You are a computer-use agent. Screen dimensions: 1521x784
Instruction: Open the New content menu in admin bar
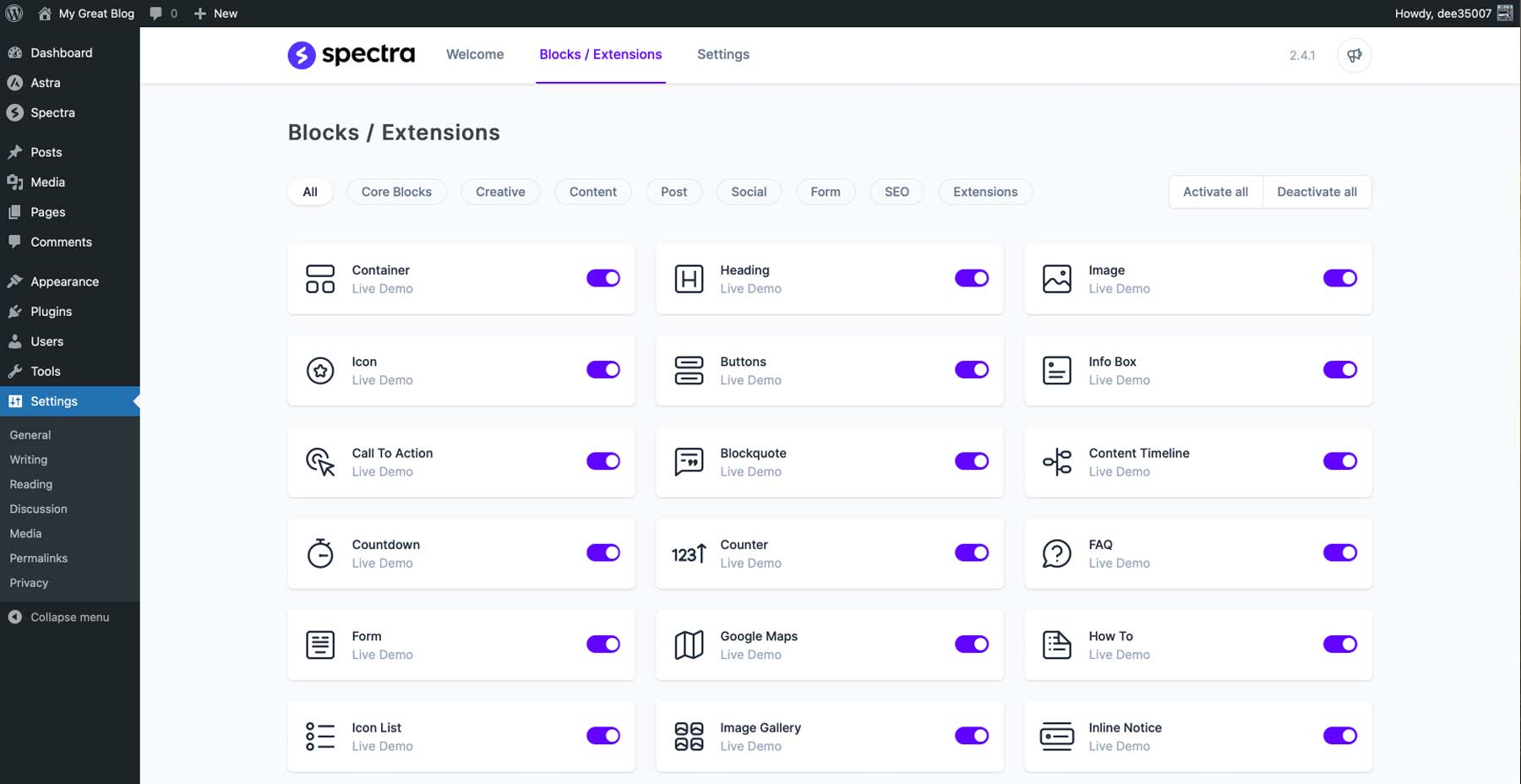point(216,14)
